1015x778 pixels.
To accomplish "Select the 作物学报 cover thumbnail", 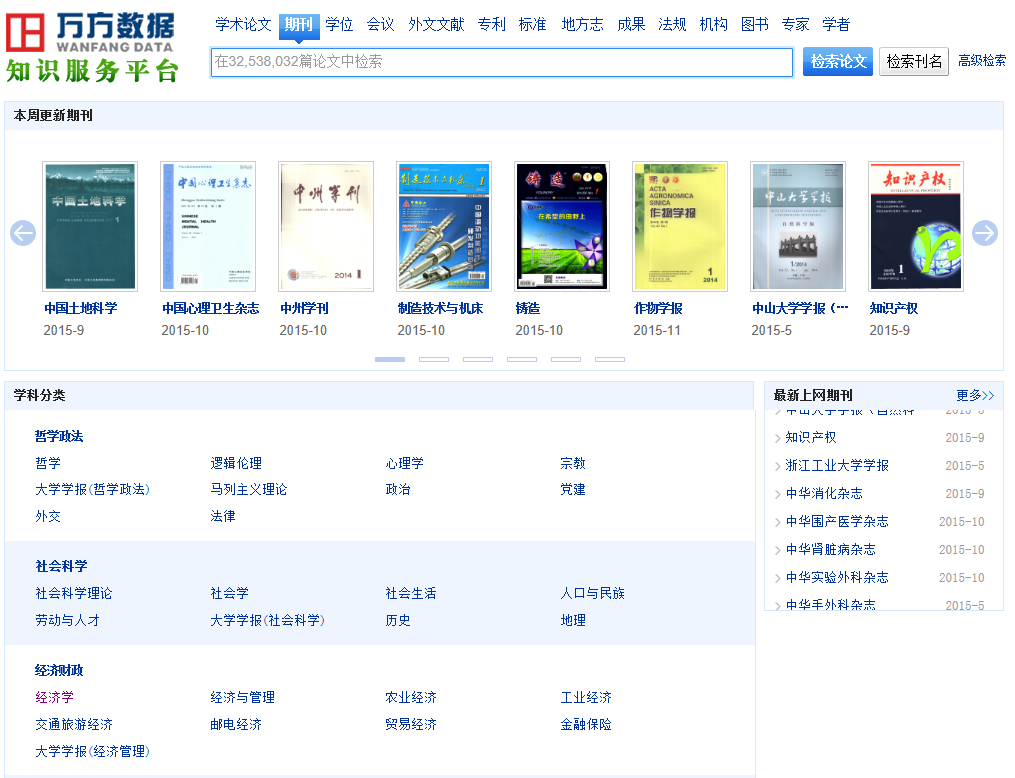I will tap(680, 226).
